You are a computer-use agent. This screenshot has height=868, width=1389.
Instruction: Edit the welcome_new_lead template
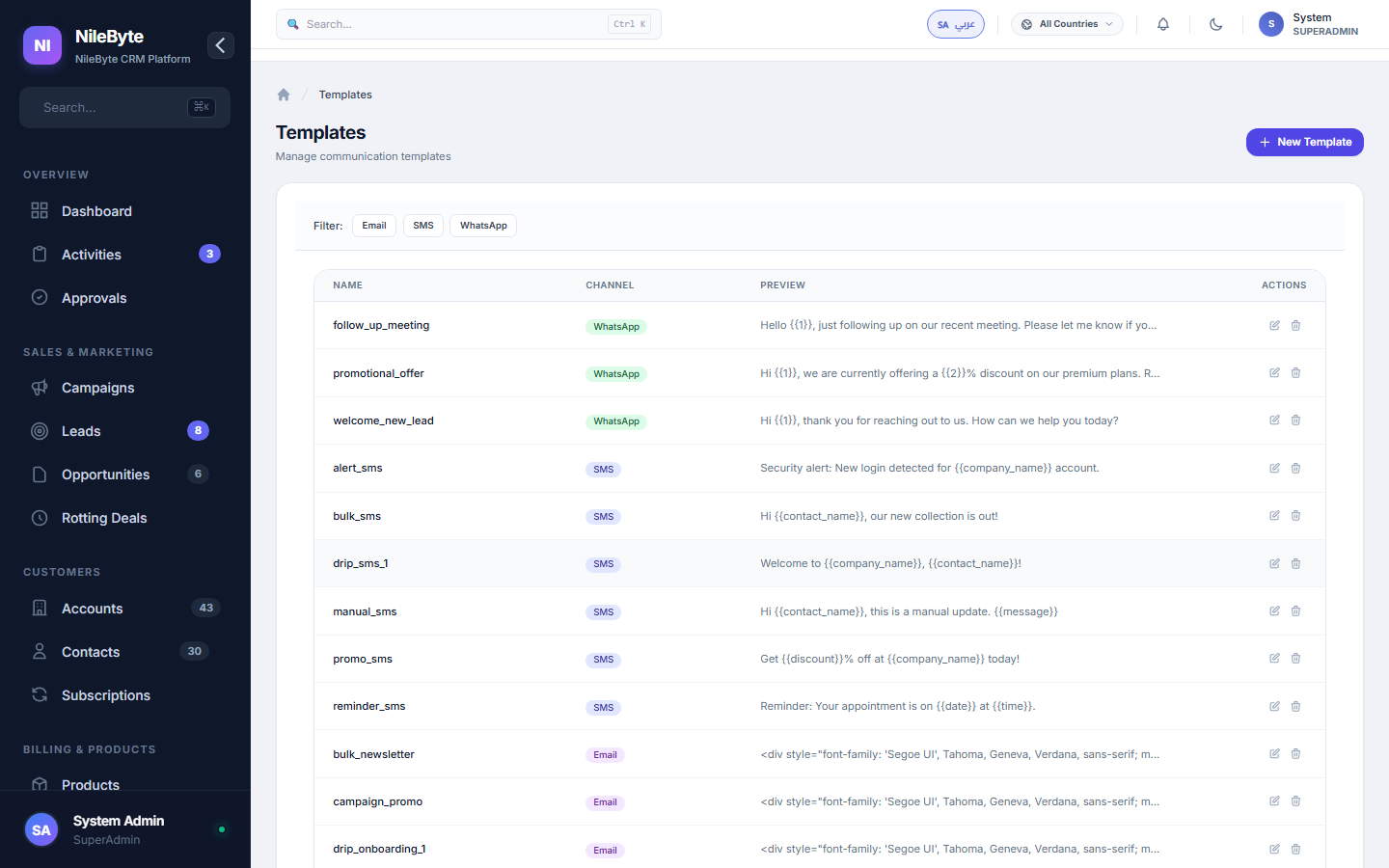[x=1274, y=420]
